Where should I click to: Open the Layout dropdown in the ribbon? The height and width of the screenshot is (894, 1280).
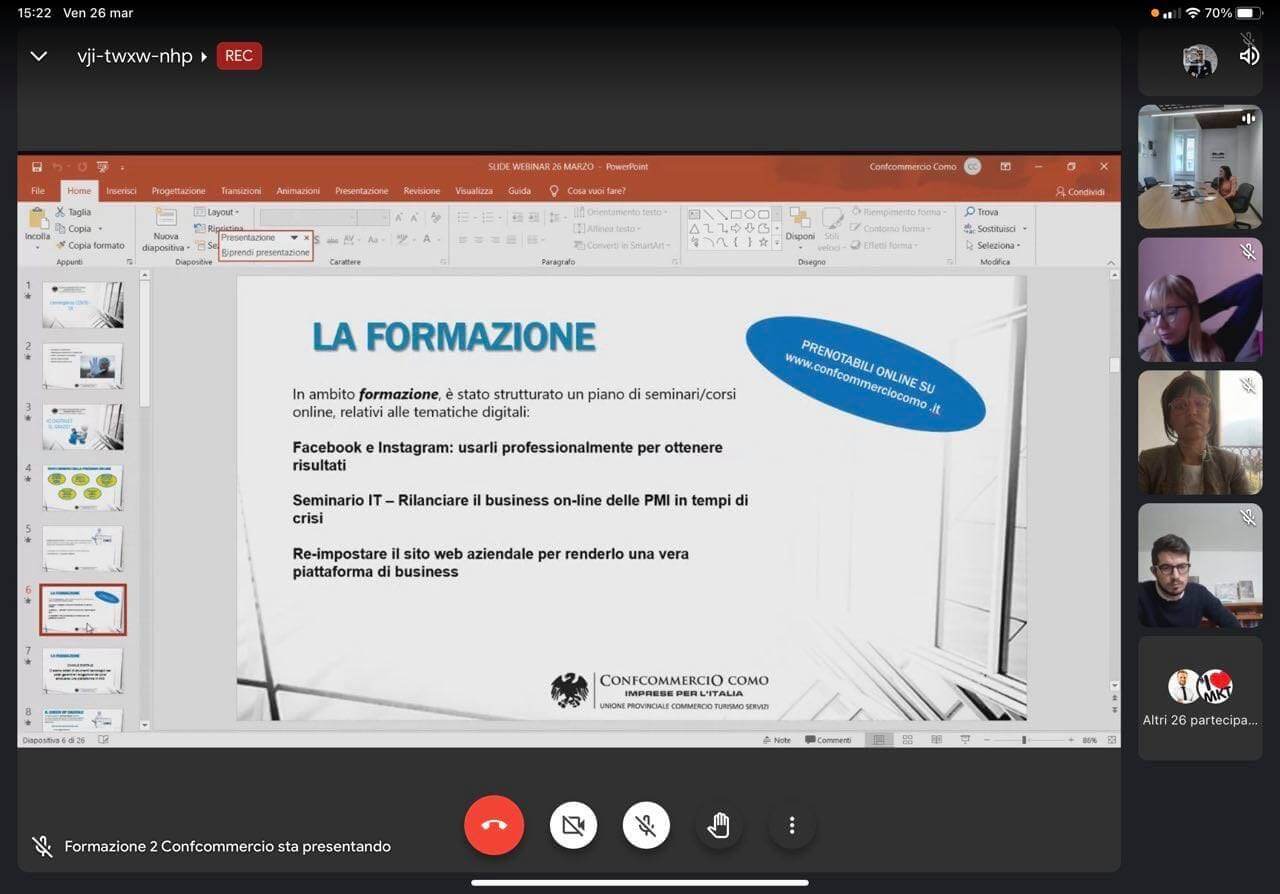217,212
